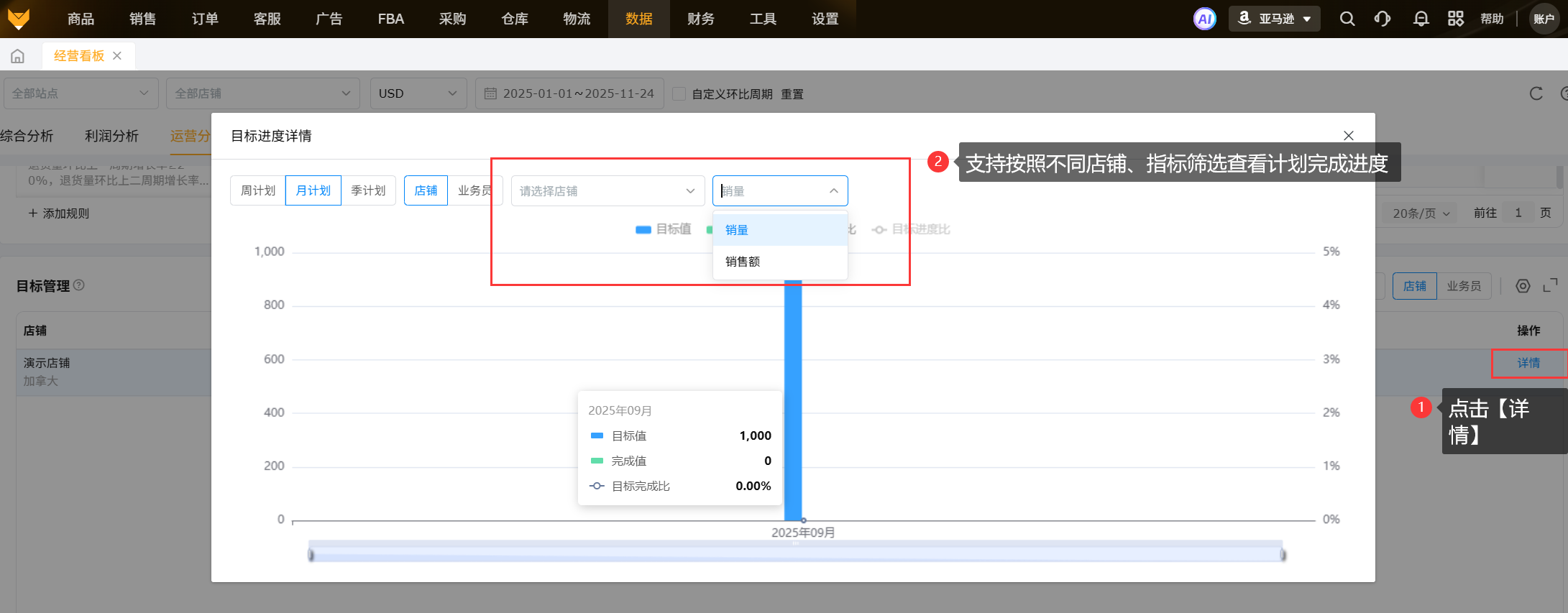The image size is (1568, 613).
Task: Open 财务 menu
Action: click(701, 19)
